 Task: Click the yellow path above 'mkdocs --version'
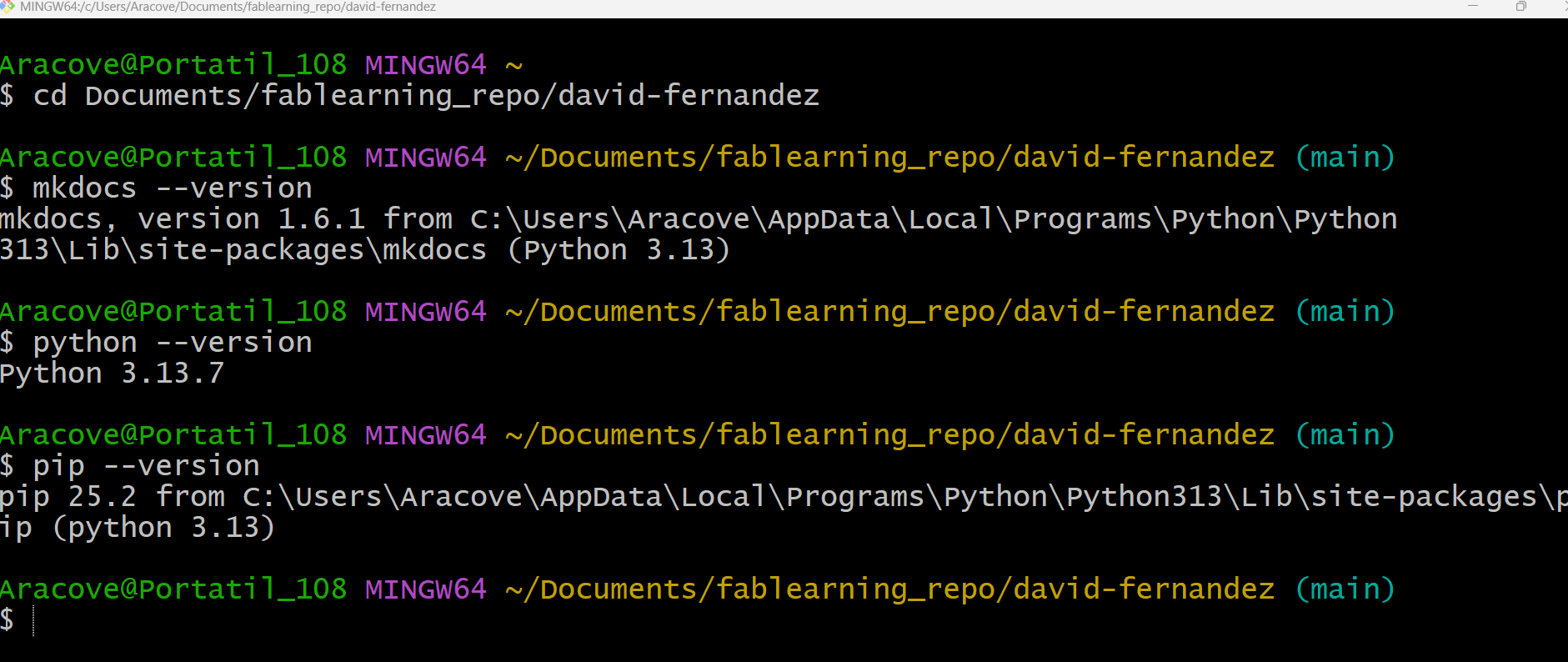pos(889,158)
